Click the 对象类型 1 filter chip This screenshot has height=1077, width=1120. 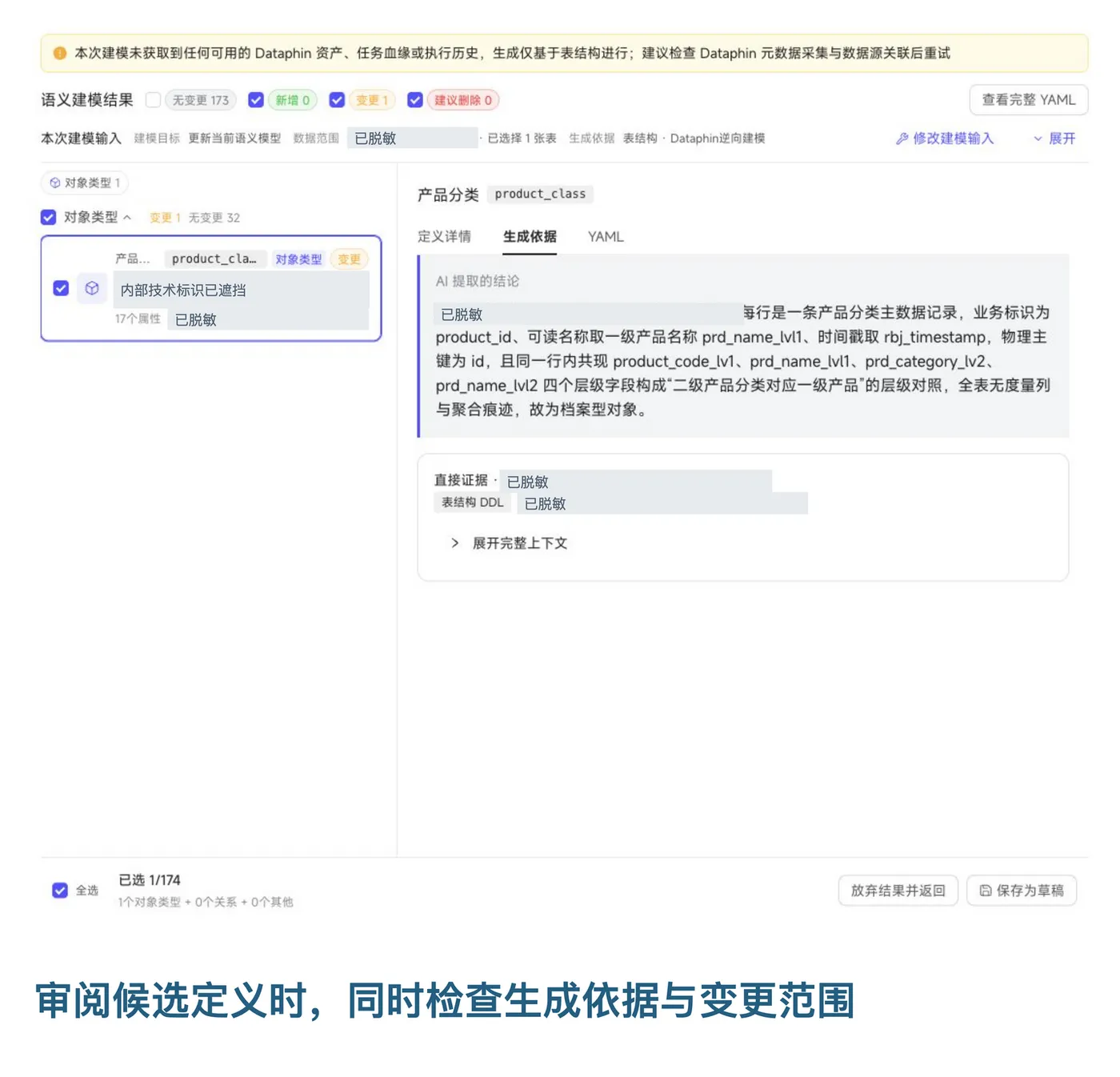(85, 183)
